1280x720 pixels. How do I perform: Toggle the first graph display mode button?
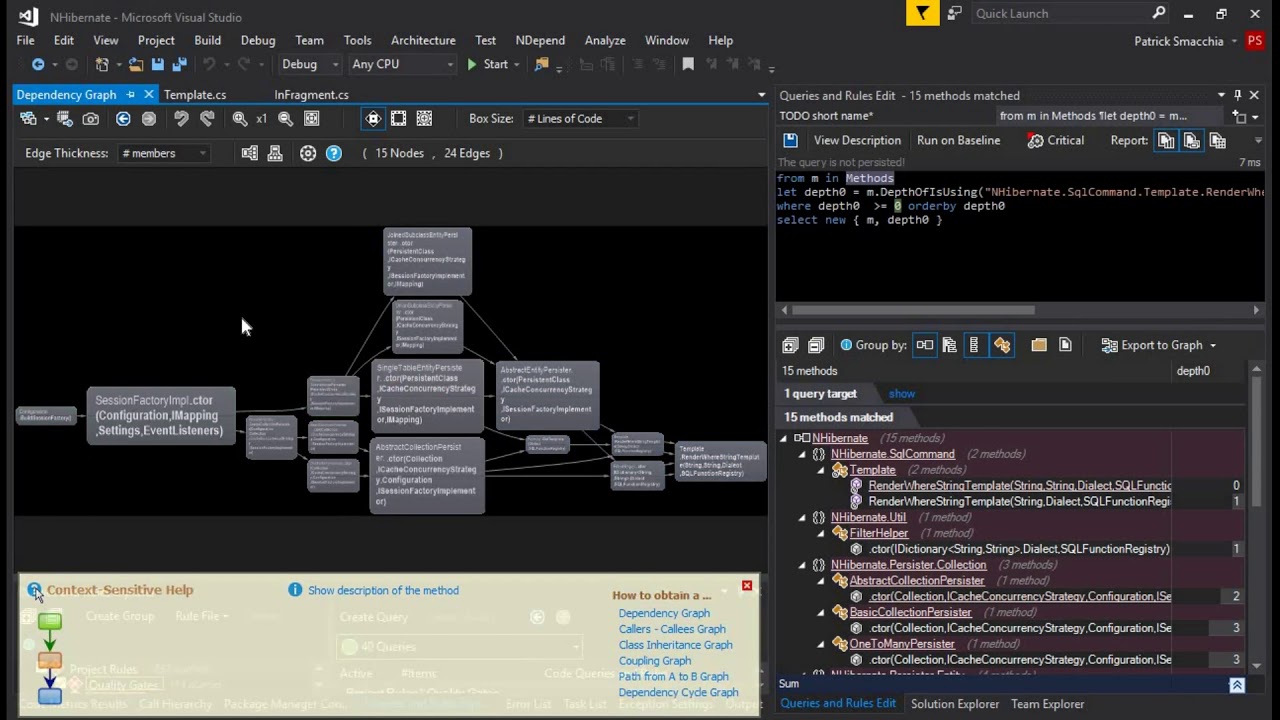pos(373,118)
